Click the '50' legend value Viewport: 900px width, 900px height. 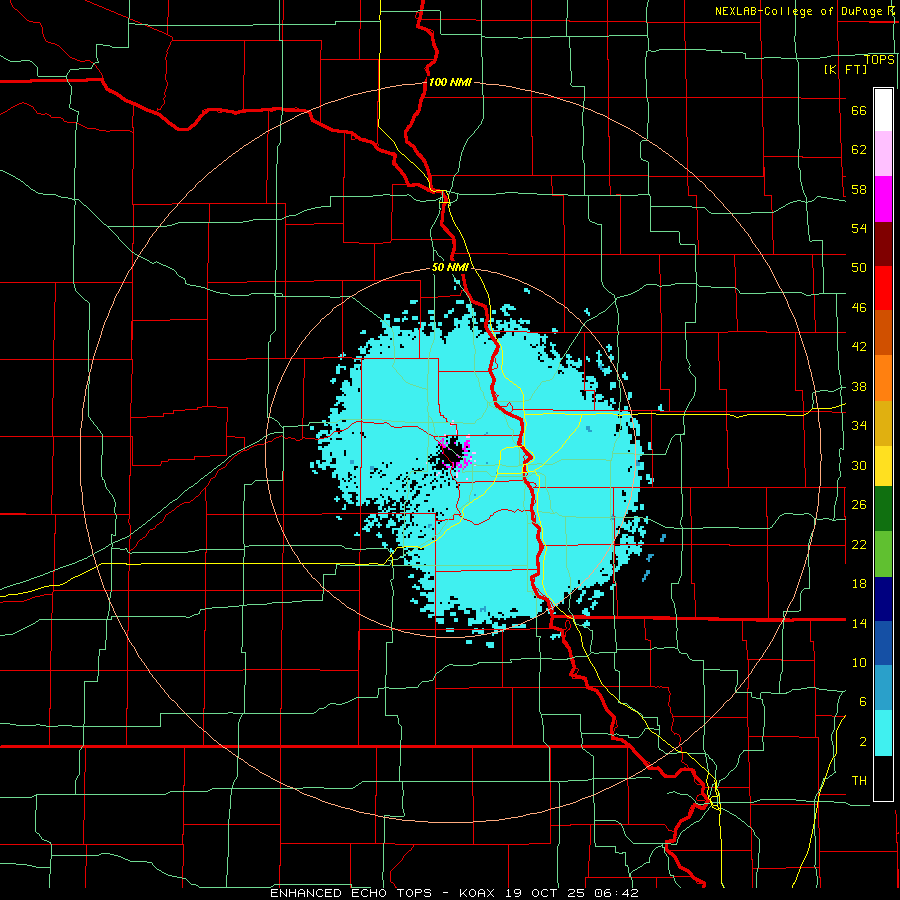click(x=859, y=268)
